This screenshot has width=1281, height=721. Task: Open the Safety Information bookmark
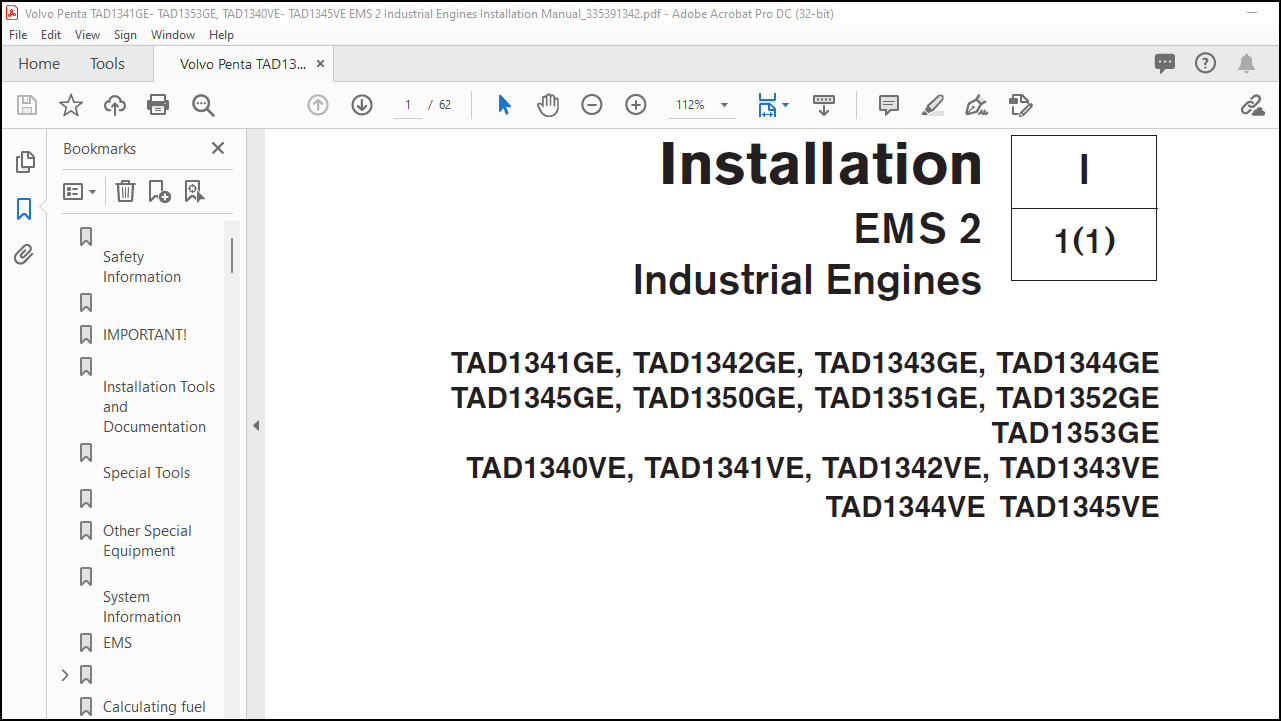[x=142, y=267]
